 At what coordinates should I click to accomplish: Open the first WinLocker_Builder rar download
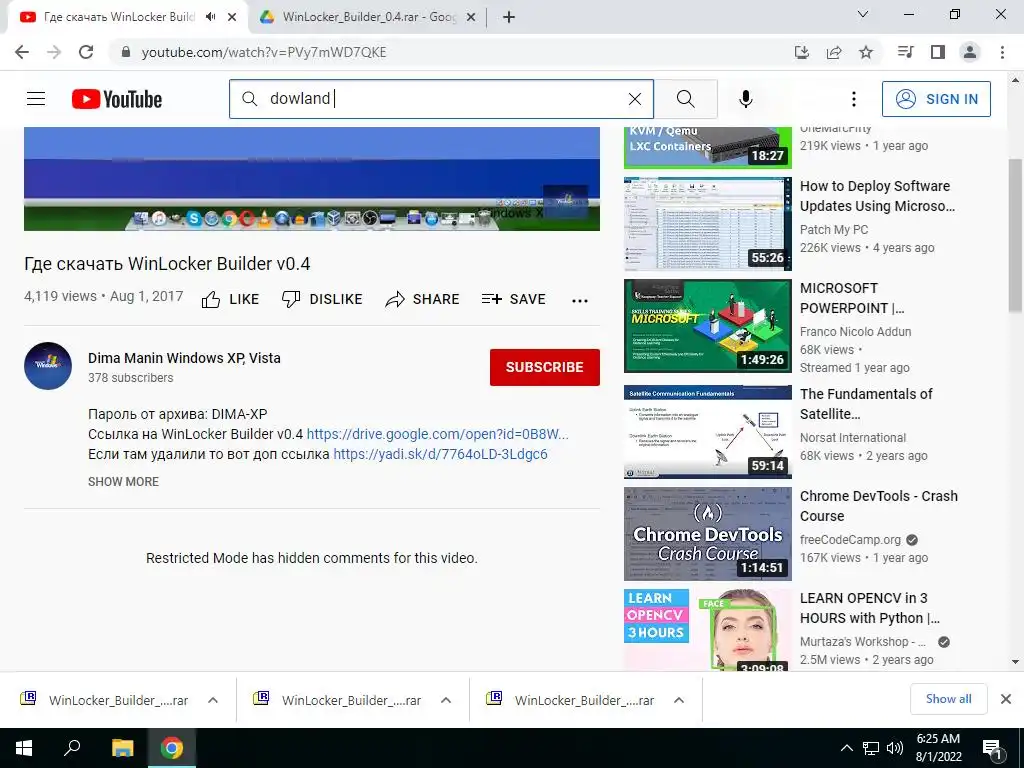[104, 700]
